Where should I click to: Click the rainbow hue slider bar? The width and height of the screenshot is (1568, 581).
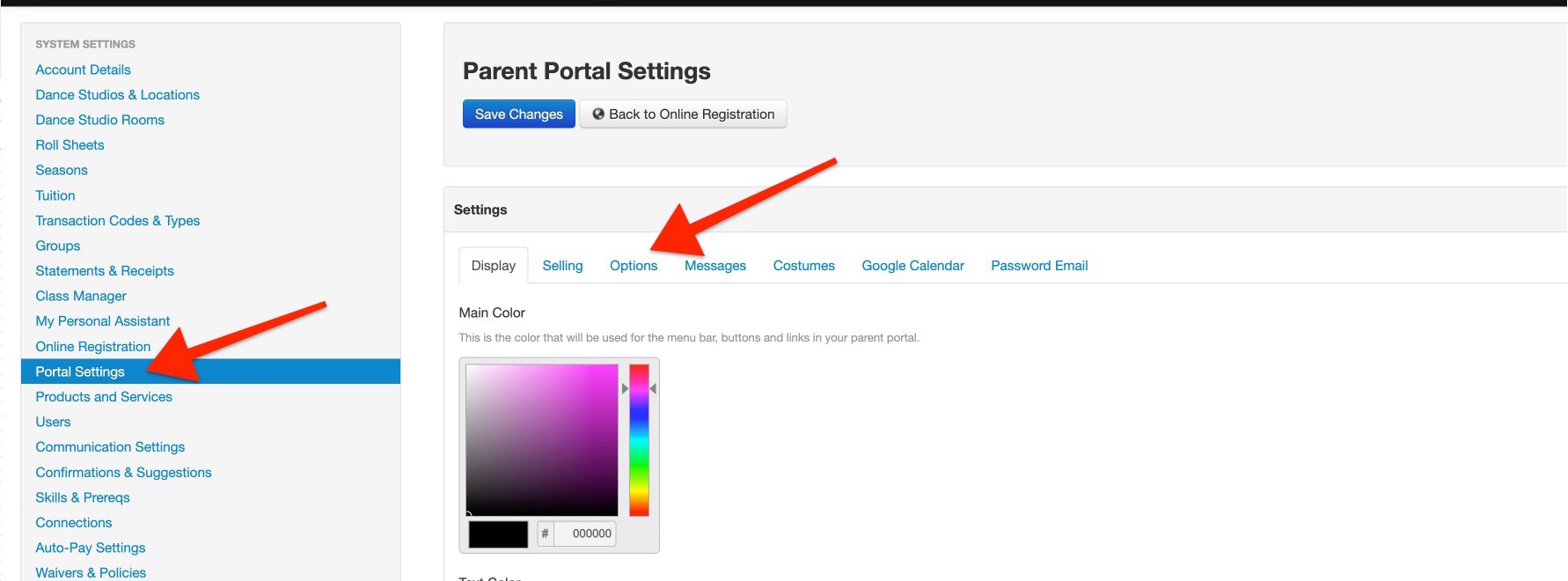click(639, 440)
